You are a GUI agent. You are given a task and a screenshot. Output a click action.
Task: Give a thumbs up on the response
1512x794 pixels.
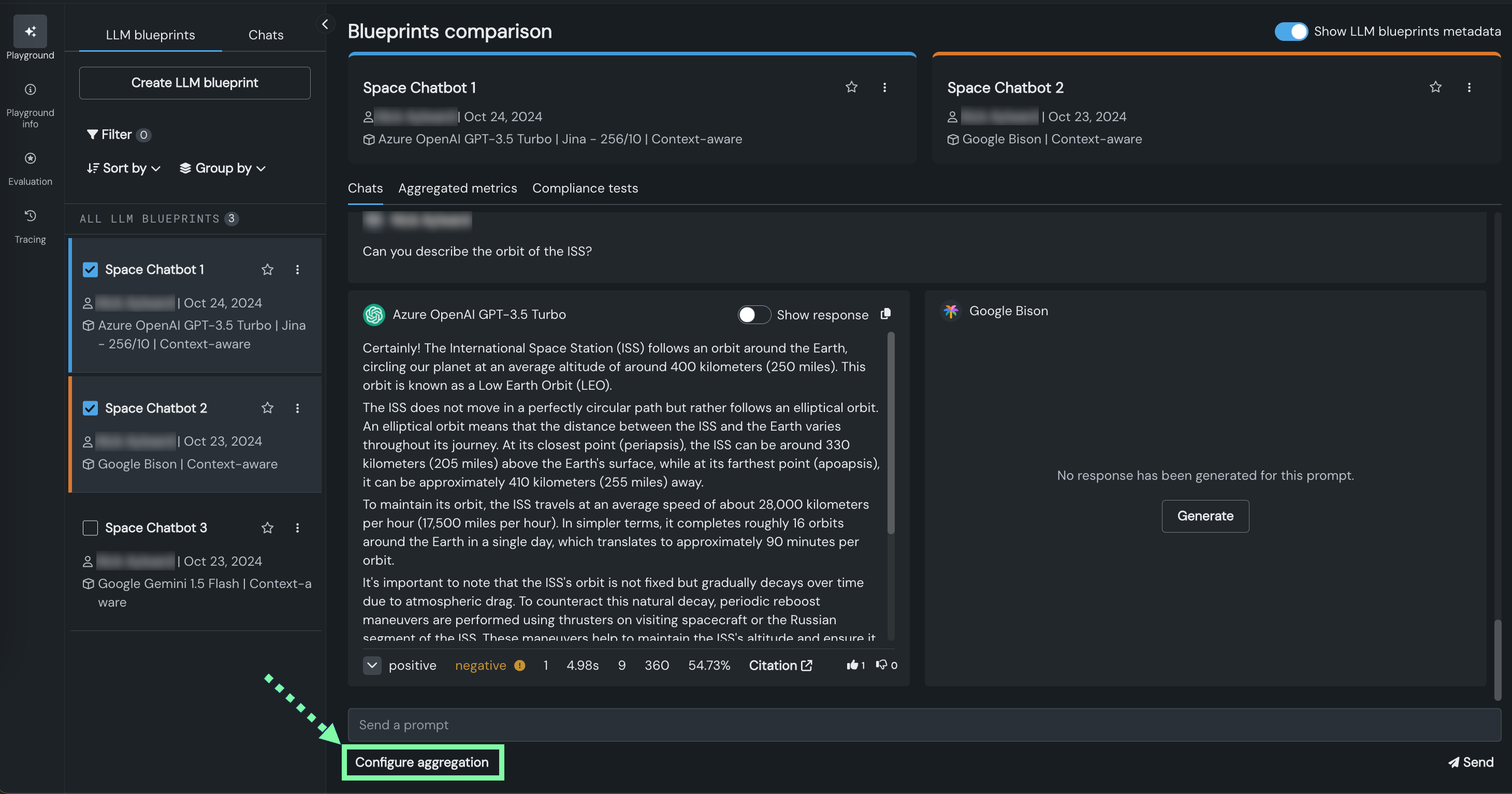click(852, 665)
